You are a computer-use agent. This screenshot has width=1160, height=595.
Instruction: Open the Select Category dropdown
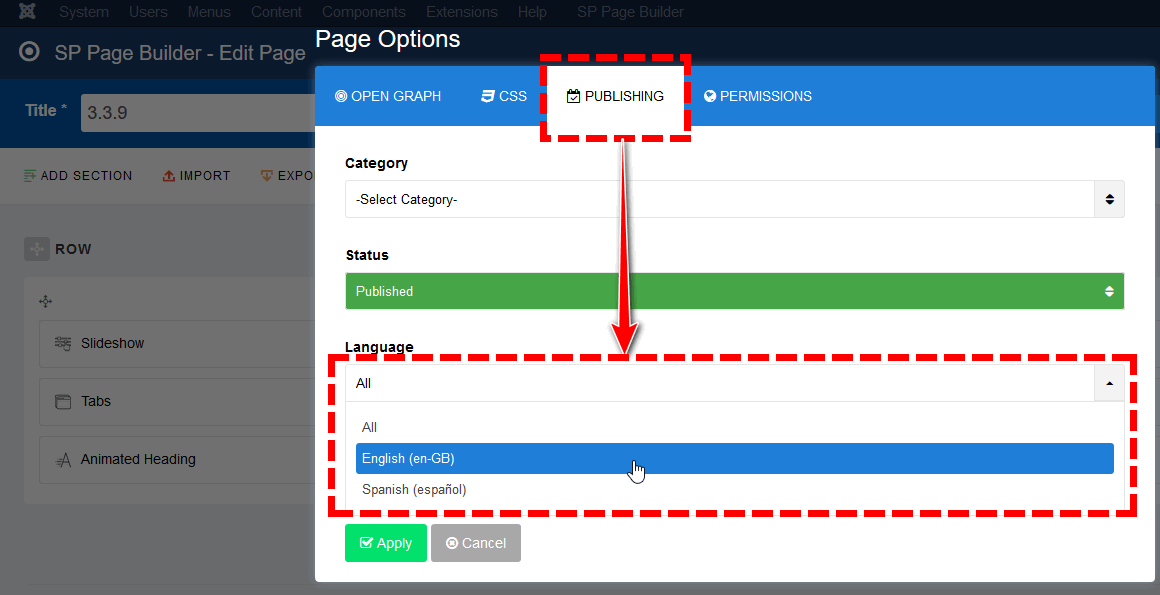click(x=735, y=199)
